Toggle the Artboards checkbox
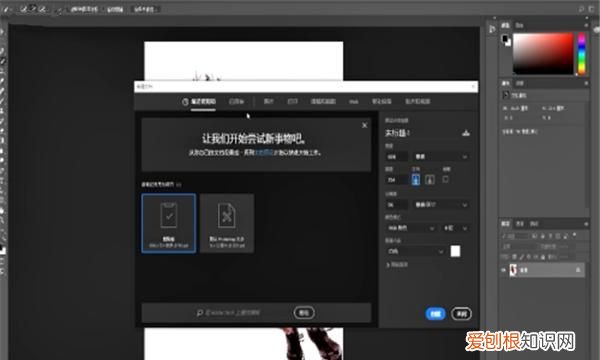 tap(445, 179)
